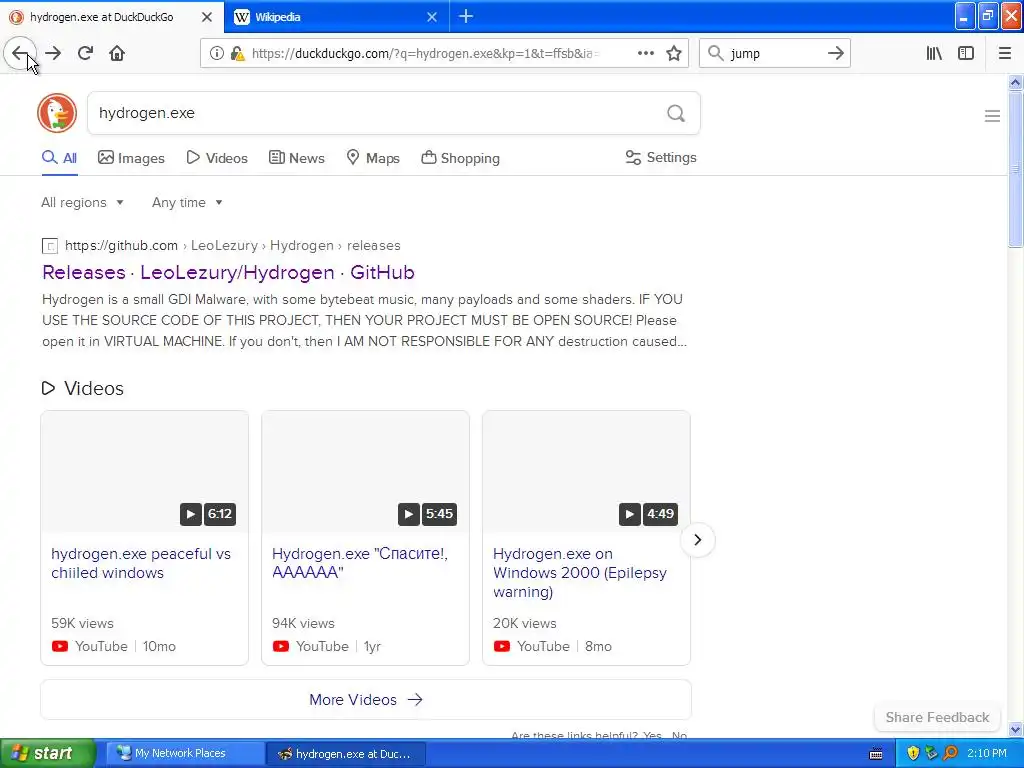The width and height of the screenshot is (1024, 768).
Task: Bookmark this page with the star icon
Action: pyautogui.click(x=674, y=53)
